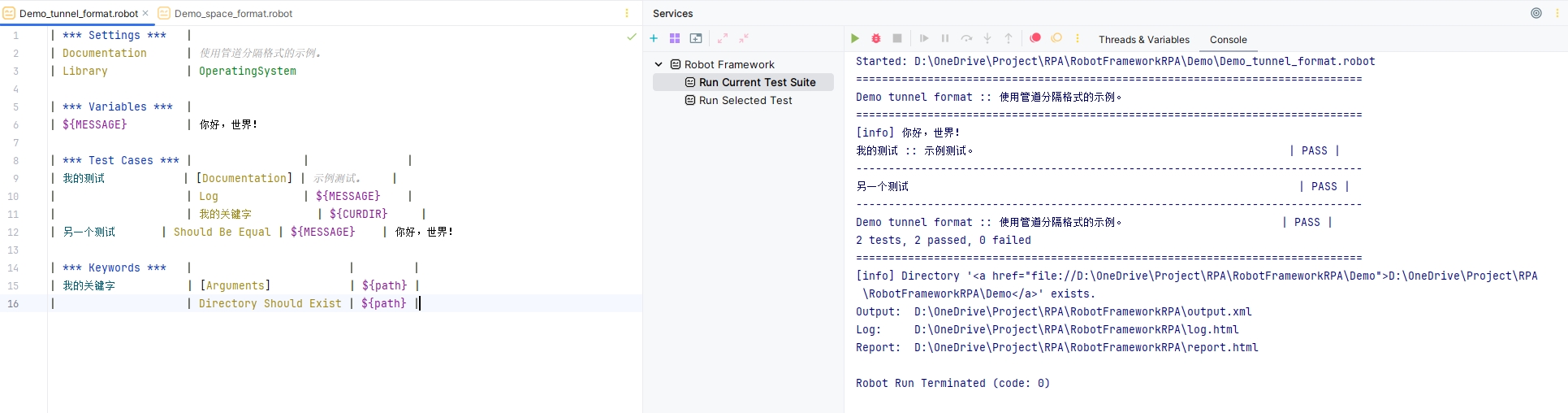The height and width of the screenshot is (413, 1568).
Task: Click the Expand All arrows icon
Action: pos(723,38)
